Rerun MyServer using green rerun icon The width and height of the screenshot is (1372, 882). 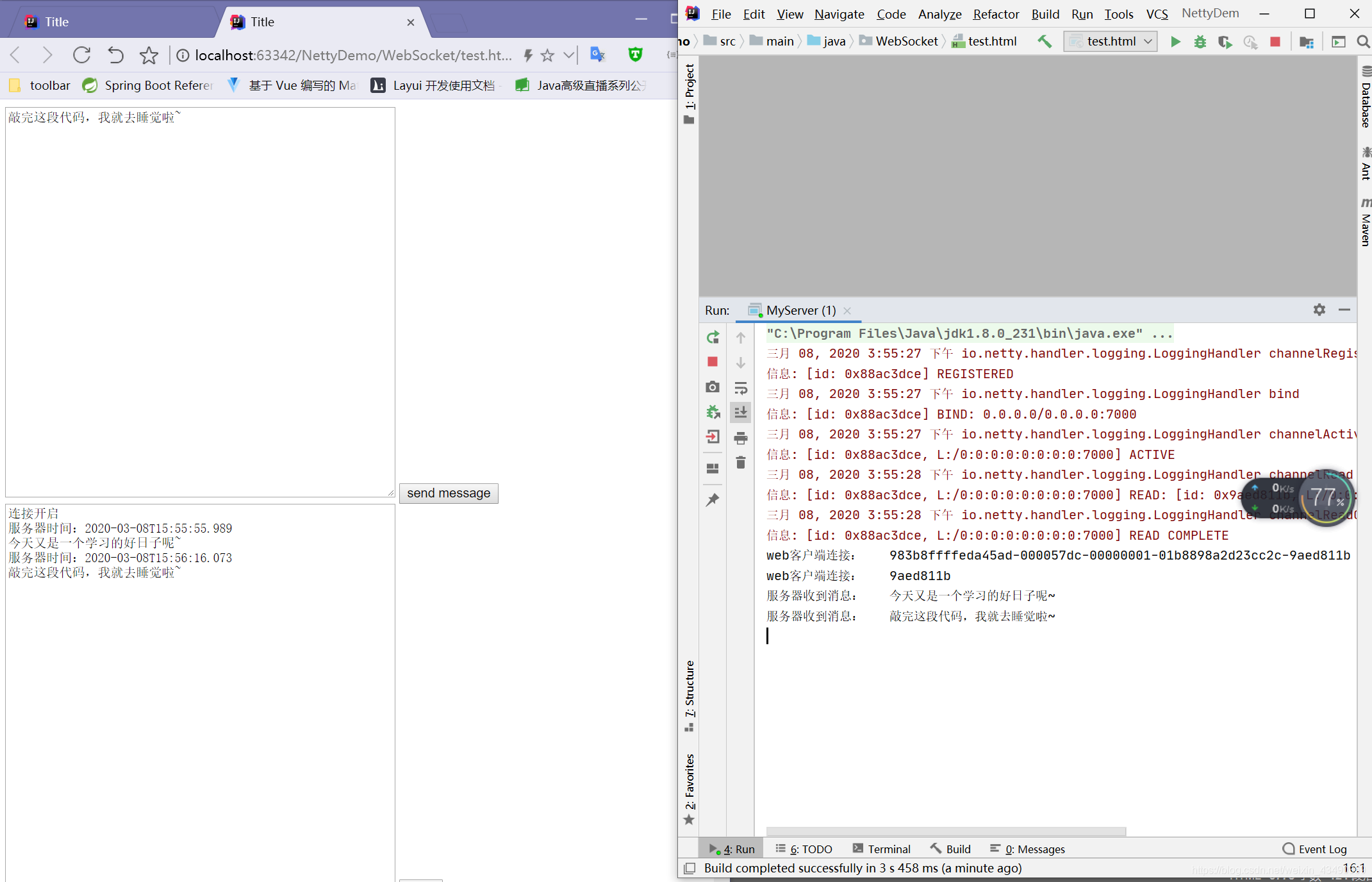(x=713, y=337)
